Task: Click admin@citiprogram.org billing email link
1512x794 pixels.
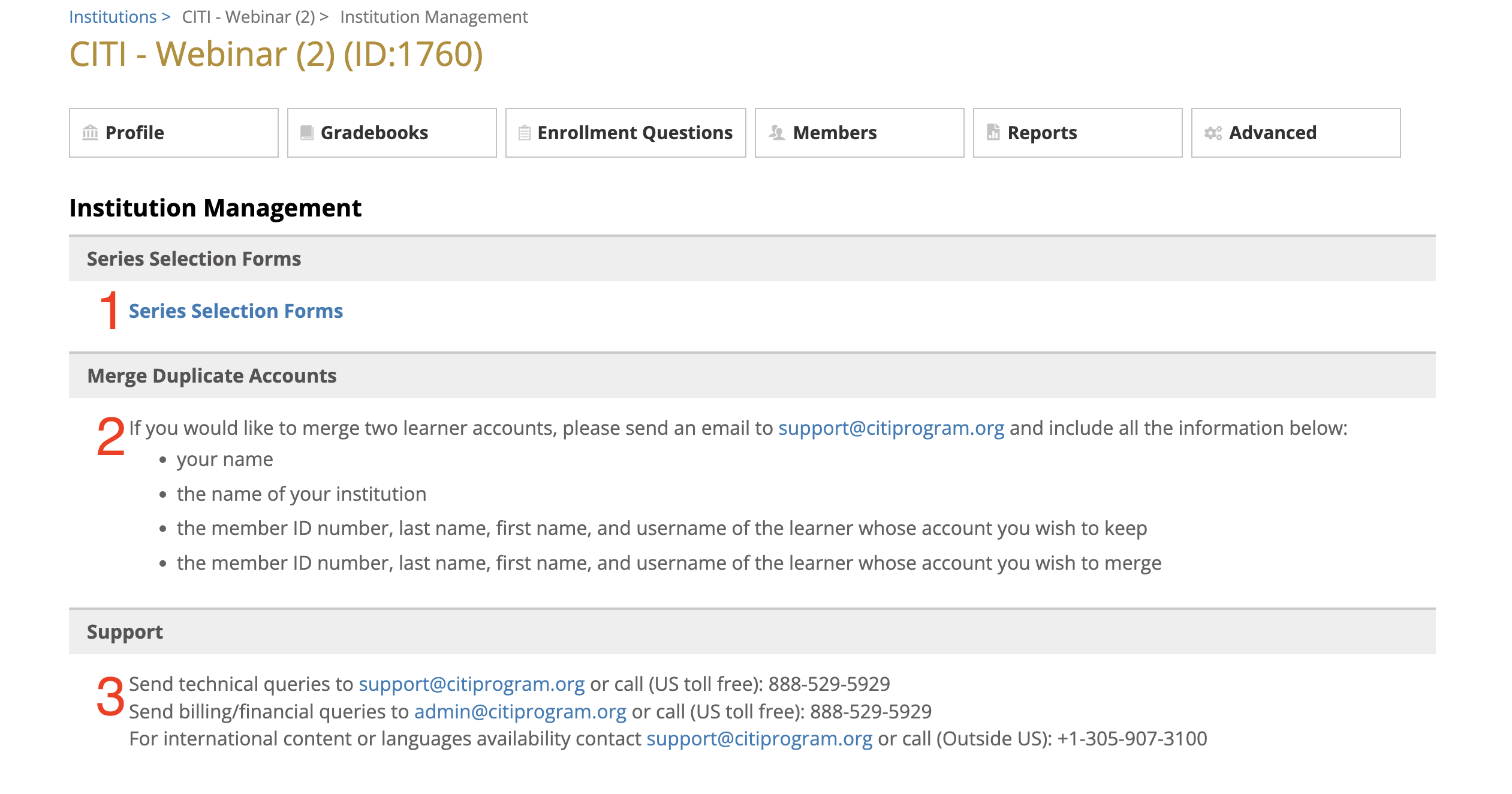Action: (x=520, y=711)
